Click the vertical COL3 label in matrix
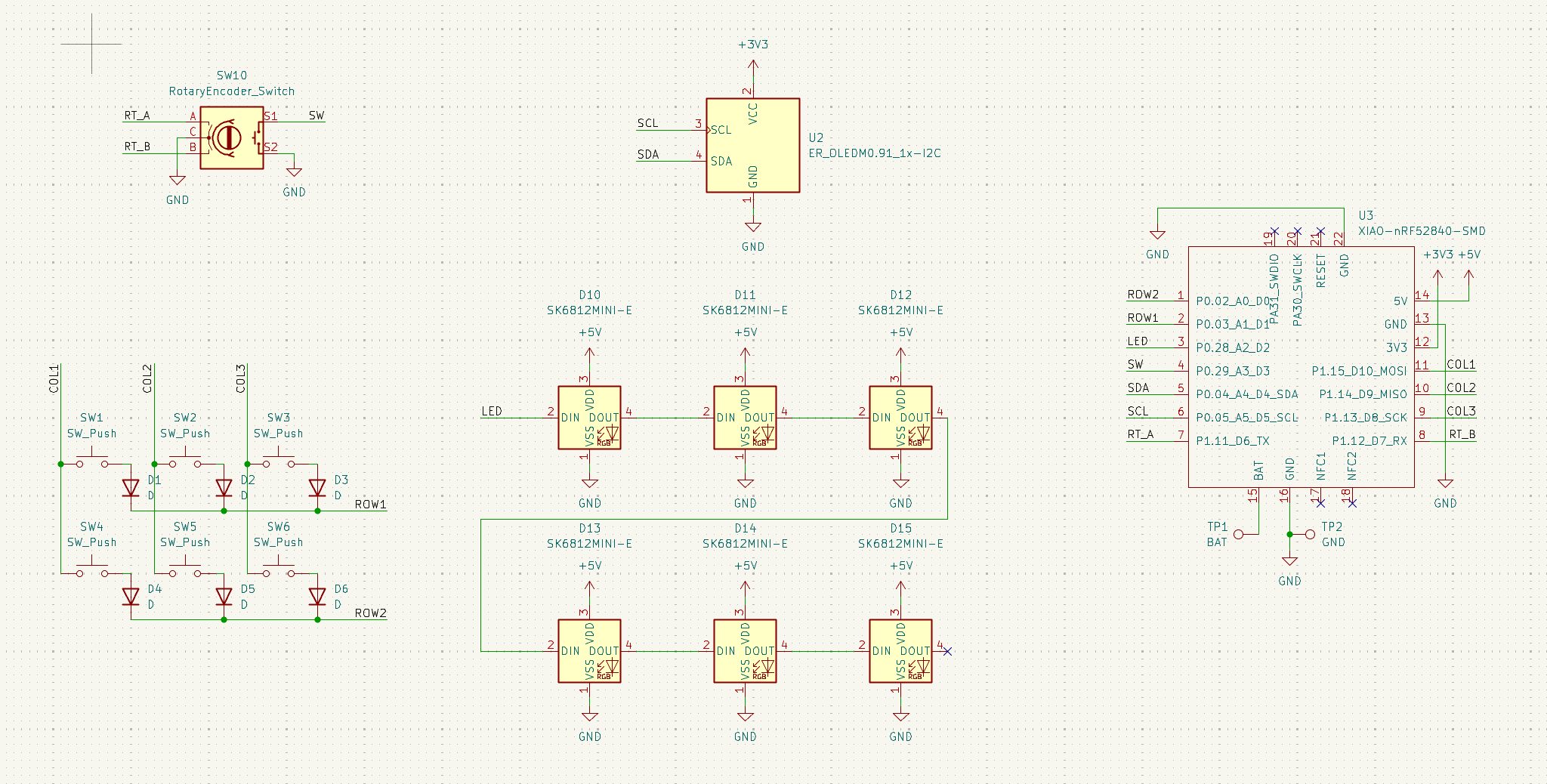The image size is (1547, 784). (x=240, y=378)
